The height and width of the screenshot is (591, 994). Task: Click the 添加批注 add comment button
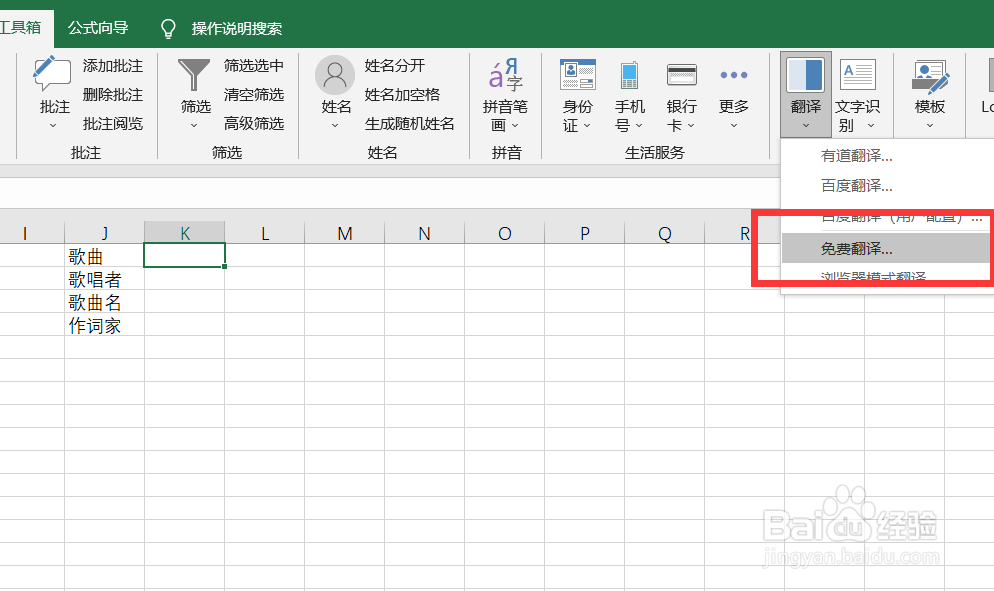click(x=113, y=66)
